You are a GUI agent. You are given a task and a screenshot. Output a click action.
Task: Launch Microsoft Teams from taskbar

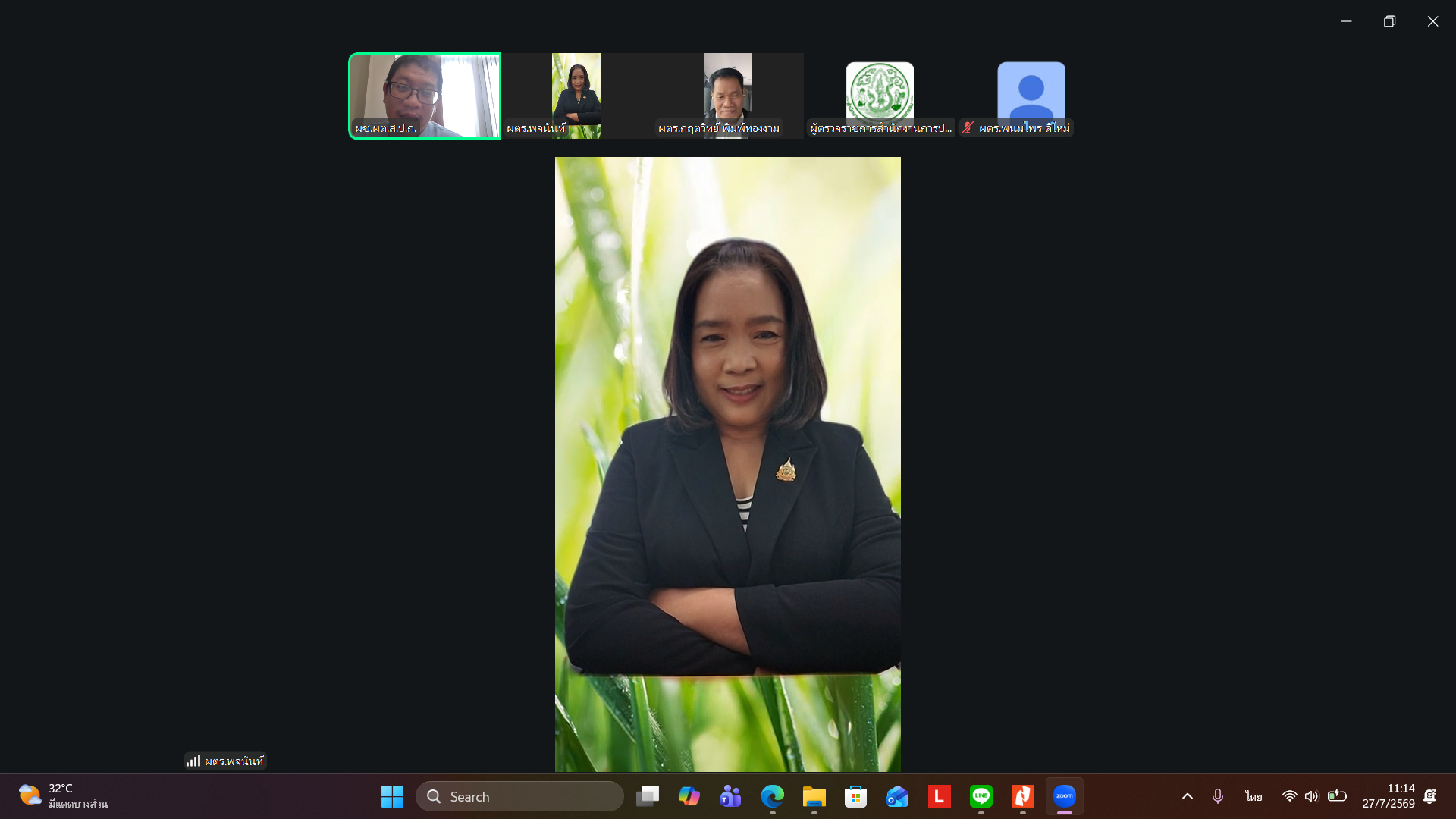click(730, 796)
